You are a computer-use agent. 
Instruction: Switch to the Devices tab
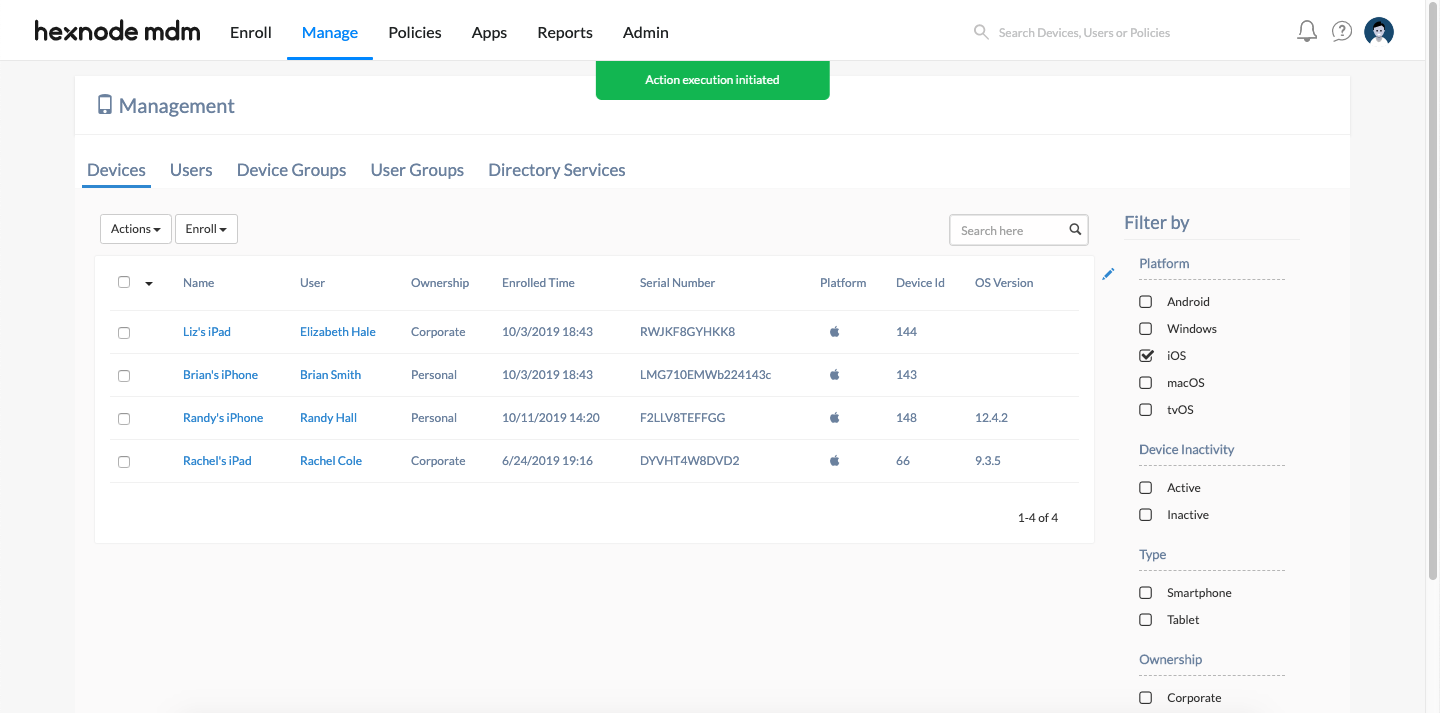point(116,170)
